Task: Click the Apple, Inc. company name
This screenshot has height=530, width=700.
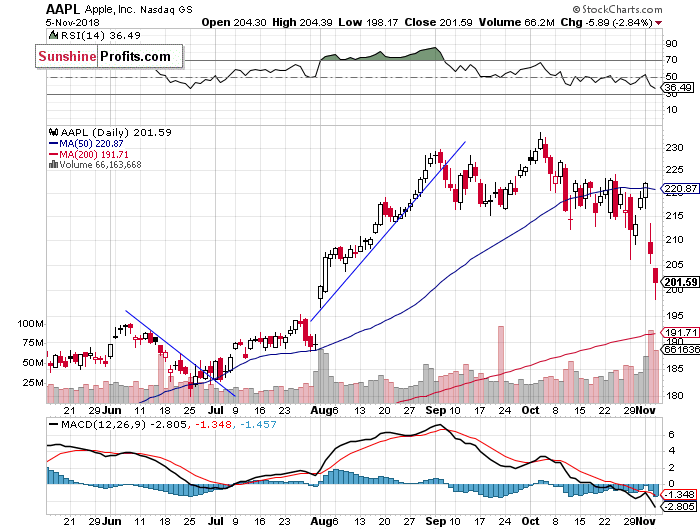Action: pyautogui.click(x=110, y=9)
